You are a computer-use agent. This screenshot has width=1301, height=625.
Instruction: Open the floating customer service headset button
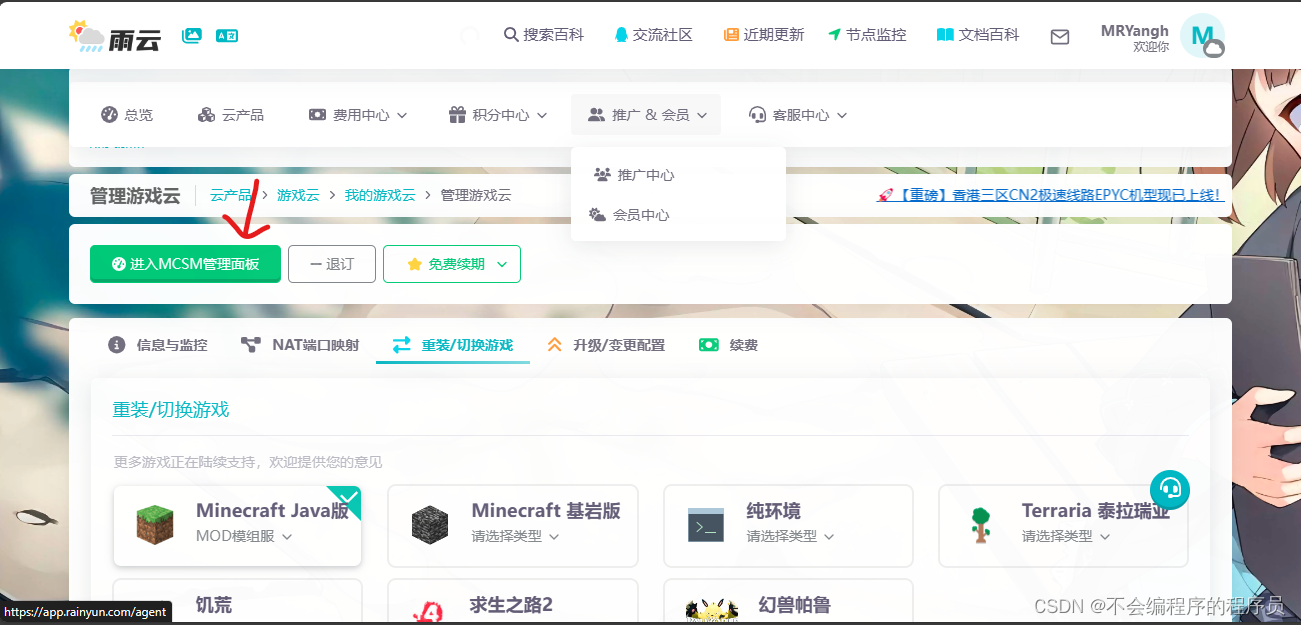(1170, 489)
